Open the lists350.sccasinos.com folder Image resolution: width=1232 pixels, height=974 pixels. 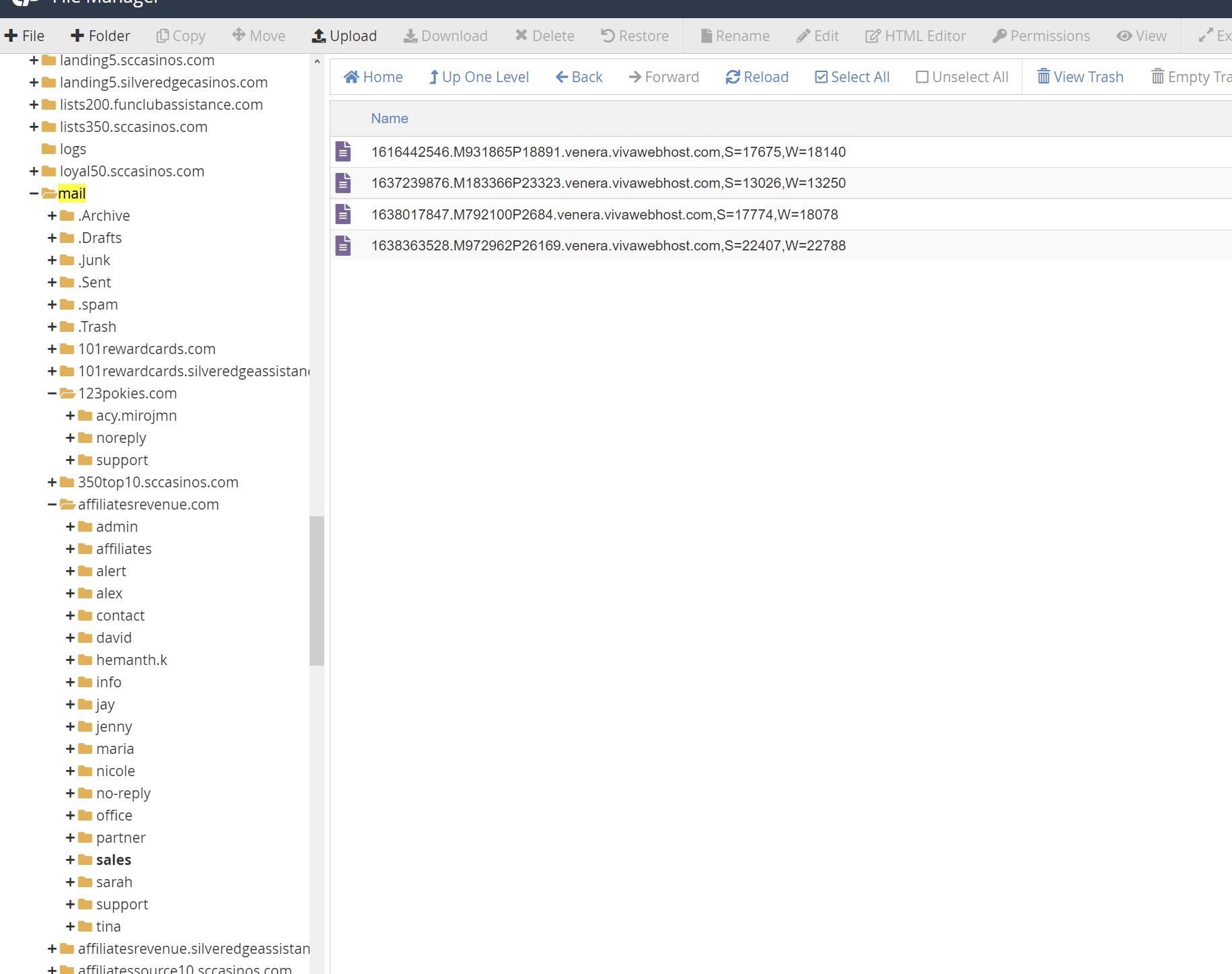[133, 127]
